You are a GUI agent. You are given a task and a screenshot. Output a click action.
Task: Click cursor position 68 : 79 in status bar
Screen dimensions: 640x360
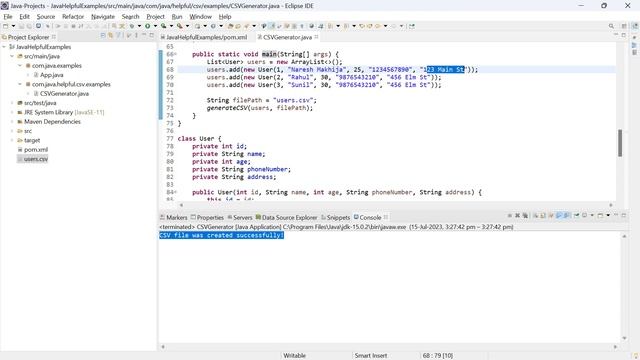pyautogui.click(x=438, y=356)
